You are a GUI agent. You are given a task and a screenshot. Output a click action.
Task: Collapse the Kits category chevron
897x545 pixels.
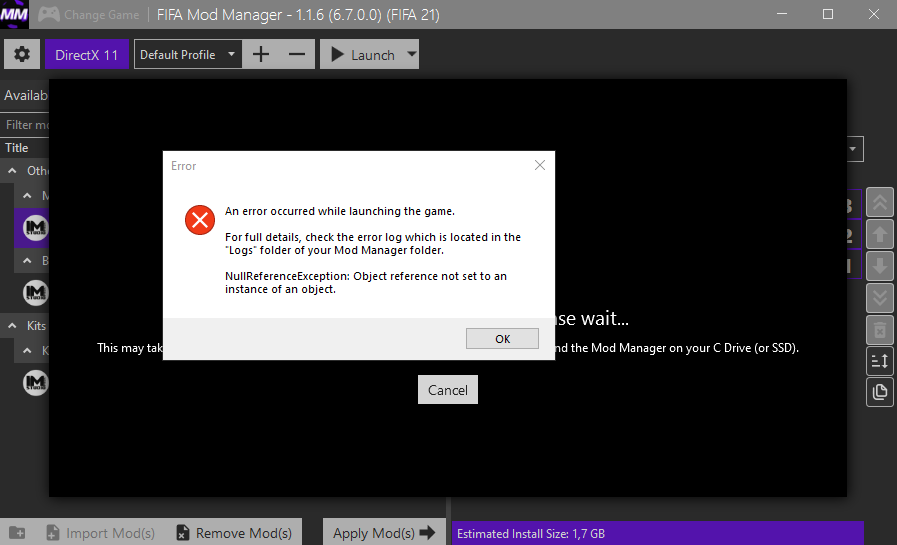pos(12,325)
